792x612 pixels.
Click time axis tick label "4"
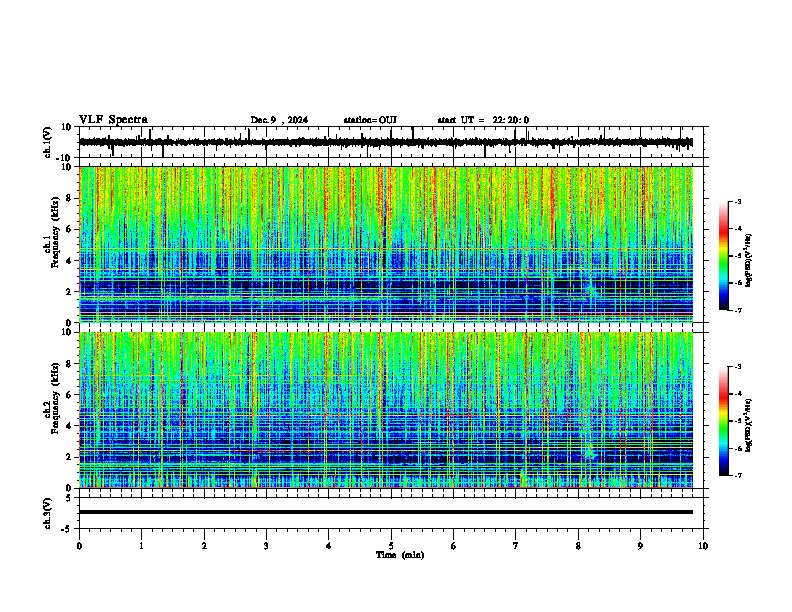pos(329,546)
